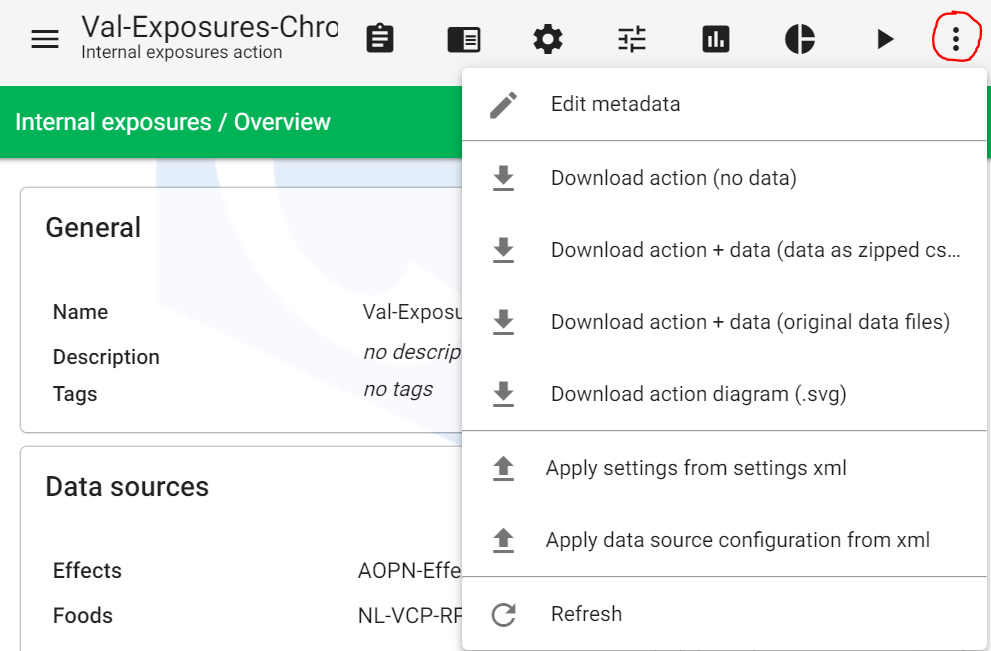
Task: Click Refresh in the dropdown menu
Action: 586,614
